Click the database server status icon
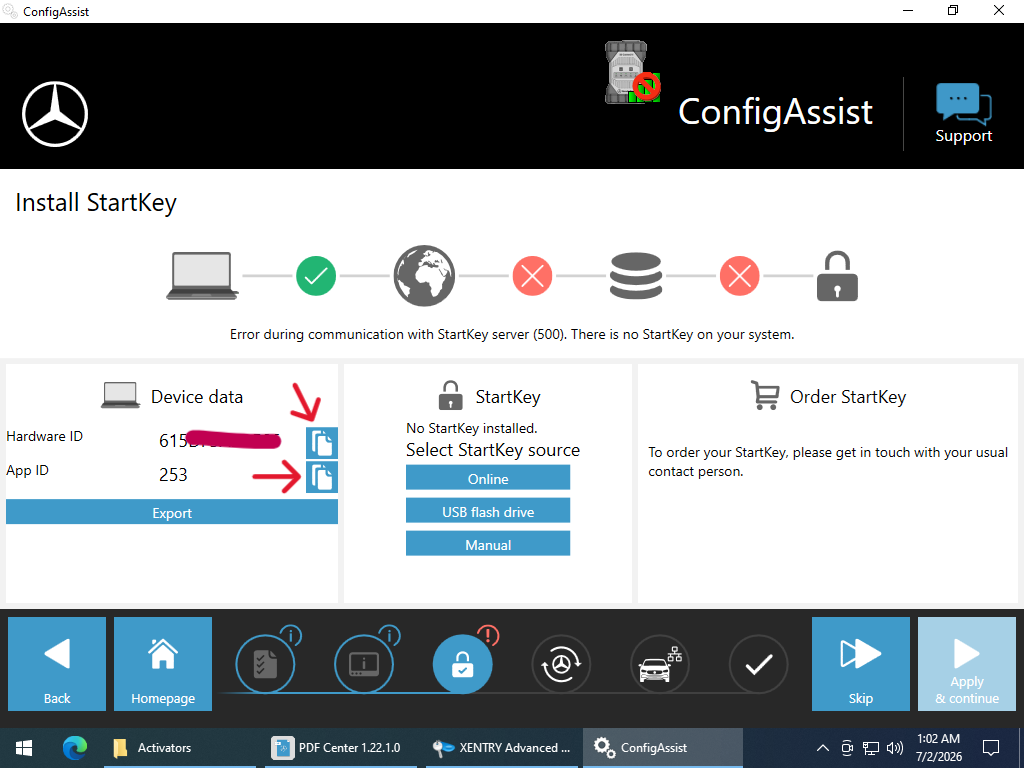The image size is (1024, 768). click(635, 276)
